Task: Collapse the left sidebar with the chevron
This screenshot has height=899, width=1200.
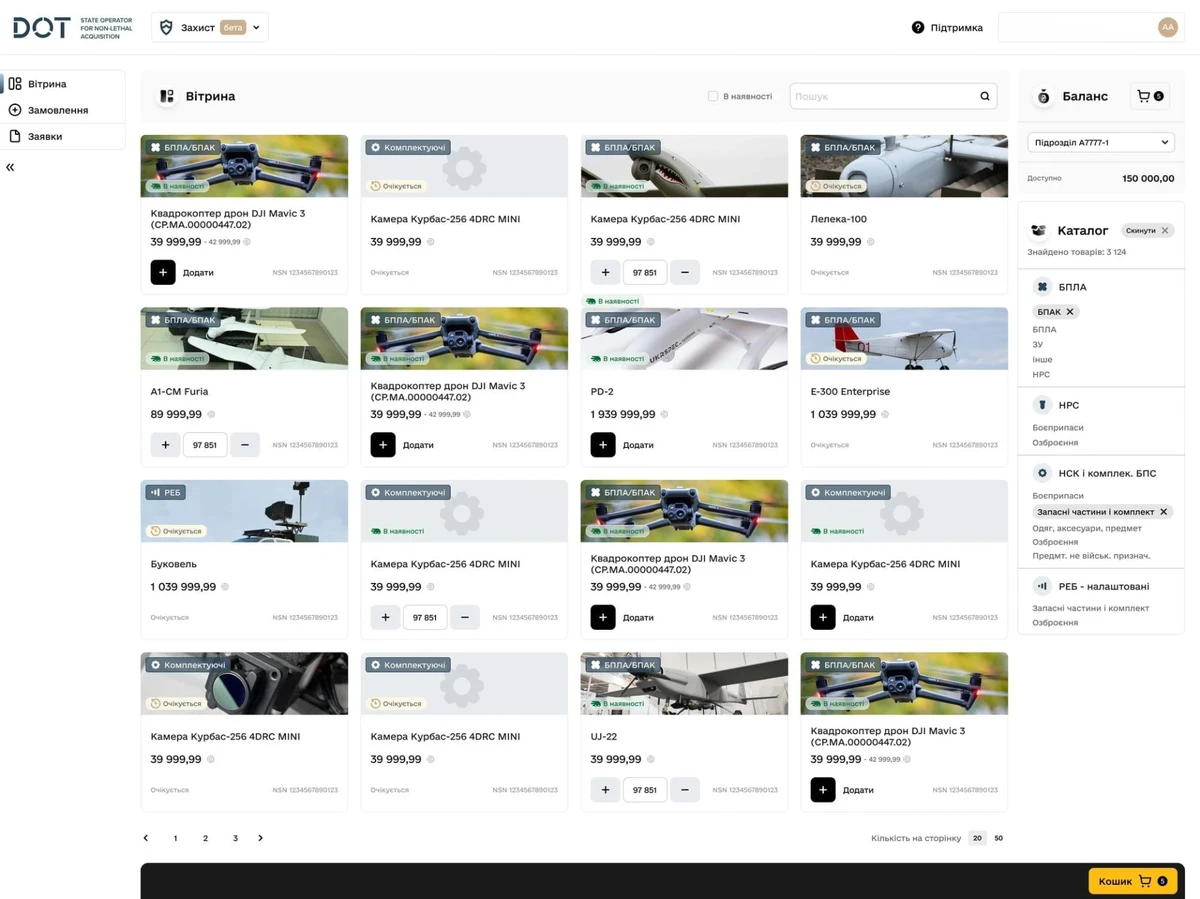Action: pos(10,167)
